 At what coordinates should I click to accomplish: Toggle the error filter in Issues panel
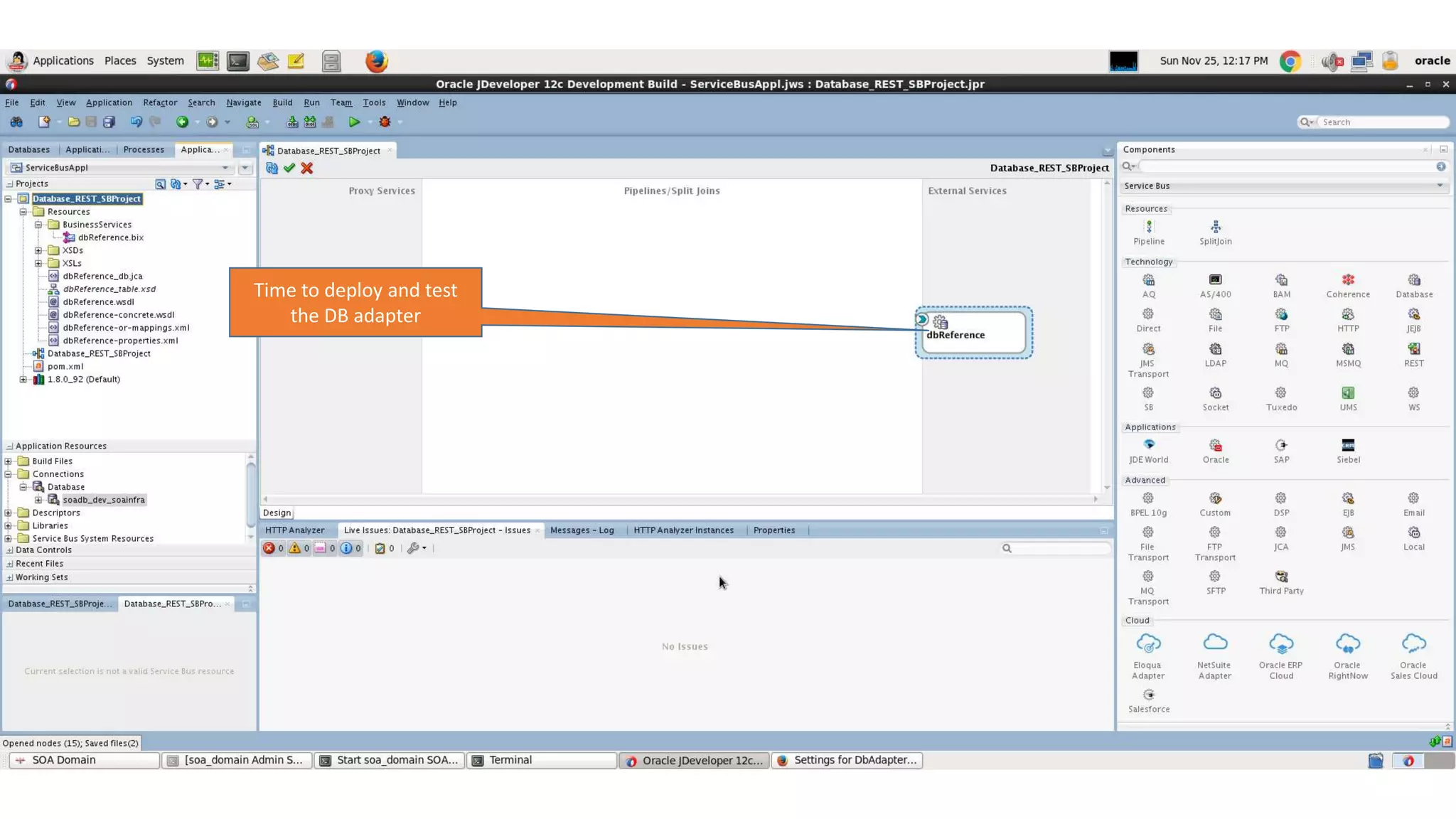[269, 548]
